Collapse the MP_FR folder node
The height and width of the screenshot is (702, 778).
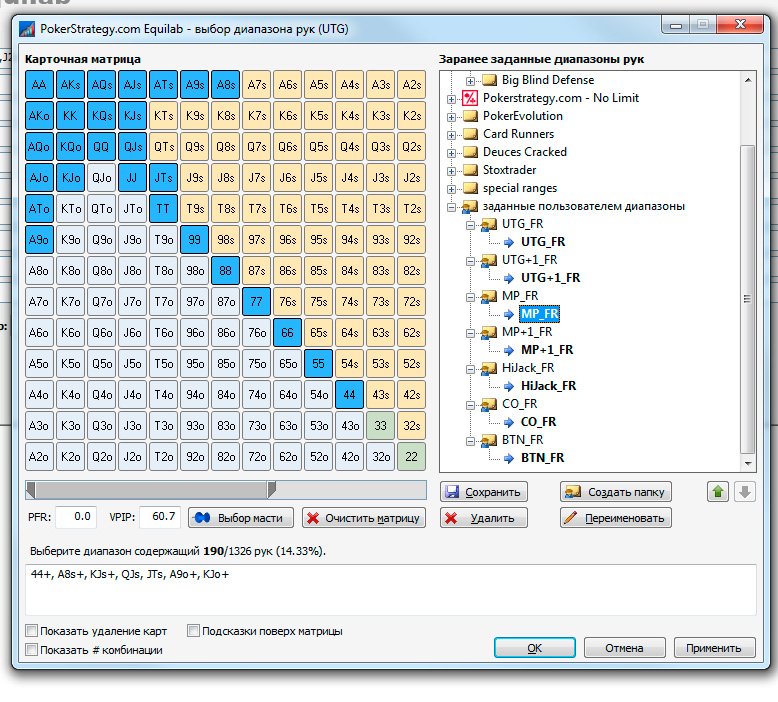pos(470,297)
